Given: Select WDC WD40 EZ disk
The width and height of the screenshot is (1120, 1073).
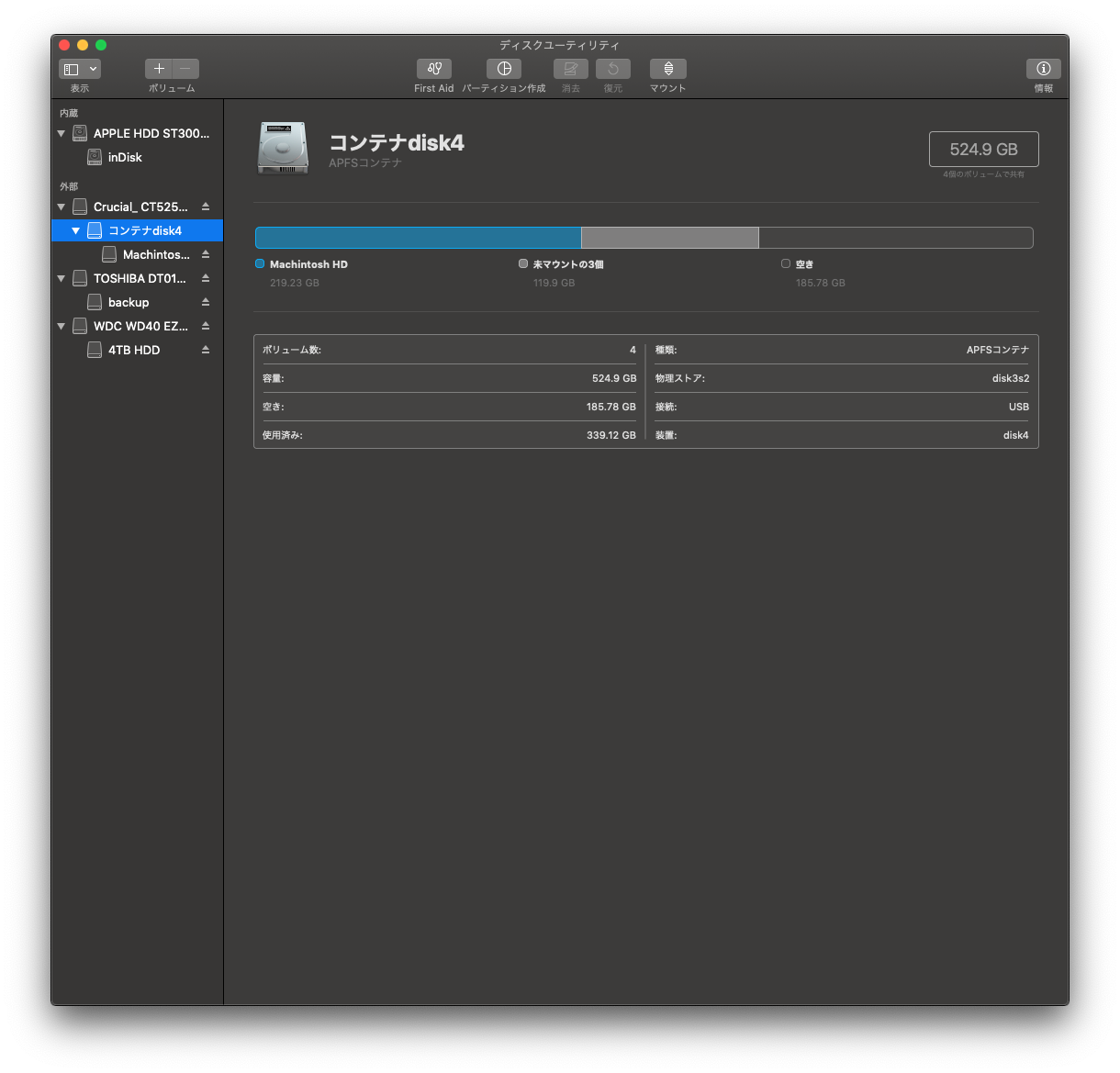Looking at the screenshot, I should [x=138, y=326].
